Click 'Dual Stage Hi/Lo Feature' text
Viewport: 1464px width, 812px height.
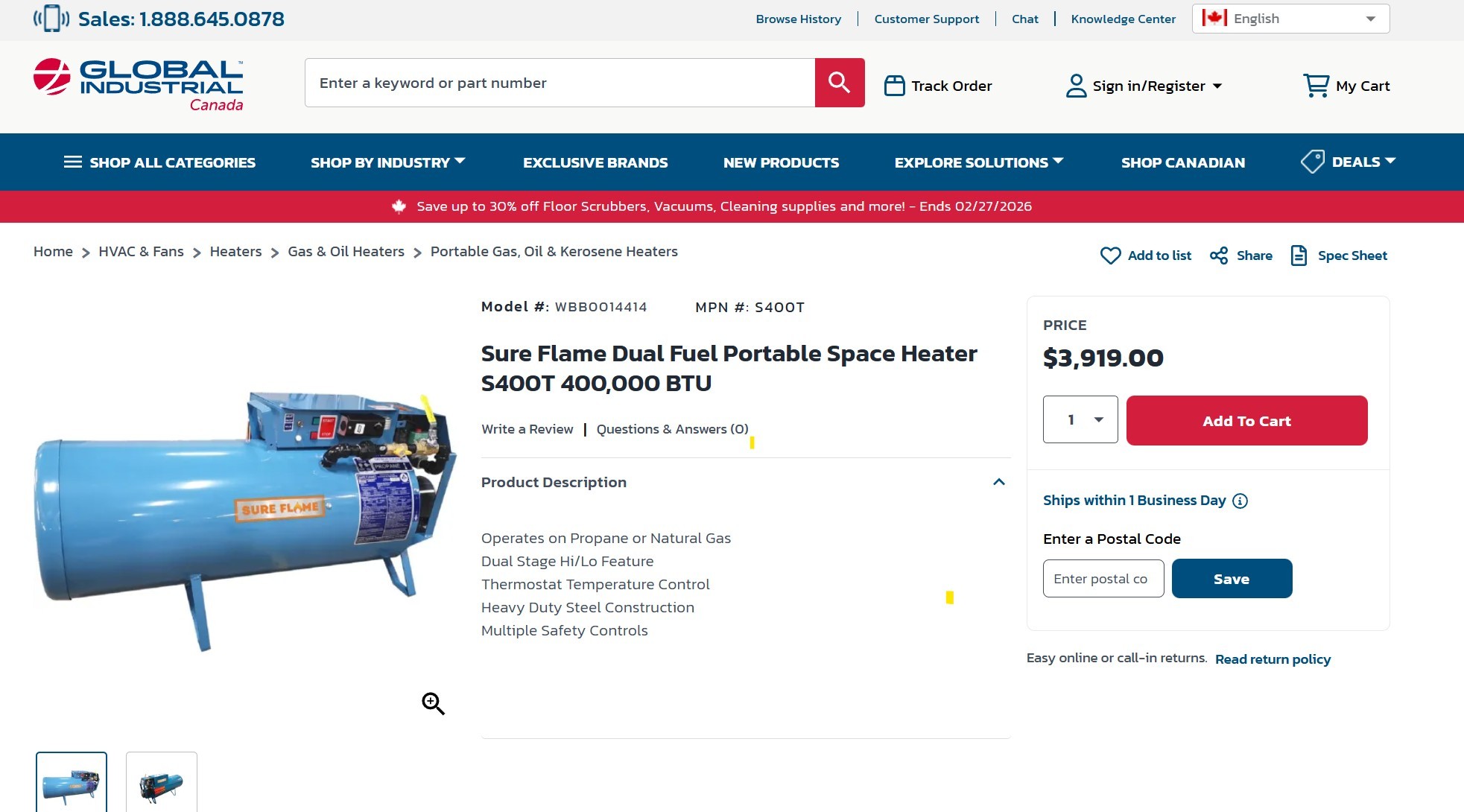click(567, 561)
